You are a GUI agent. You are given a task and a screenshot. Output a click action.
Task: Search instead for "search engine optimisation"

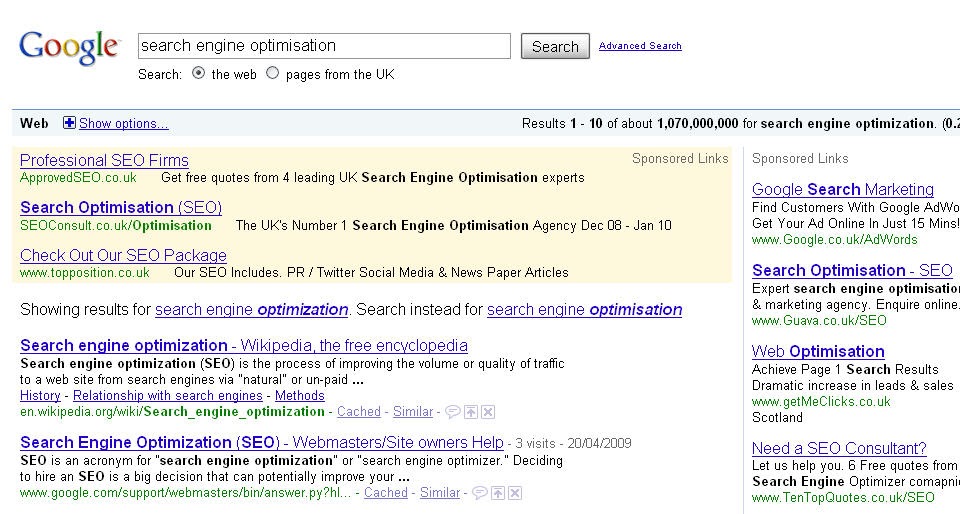point(584,310)
